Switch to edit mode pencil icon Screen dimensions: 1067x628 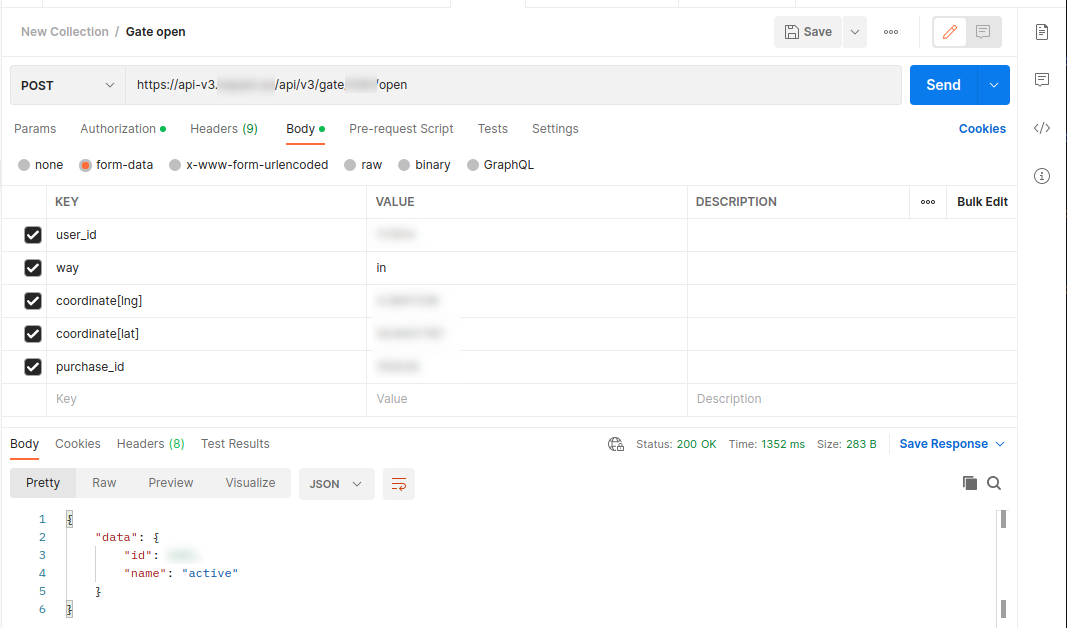(950, 32)
